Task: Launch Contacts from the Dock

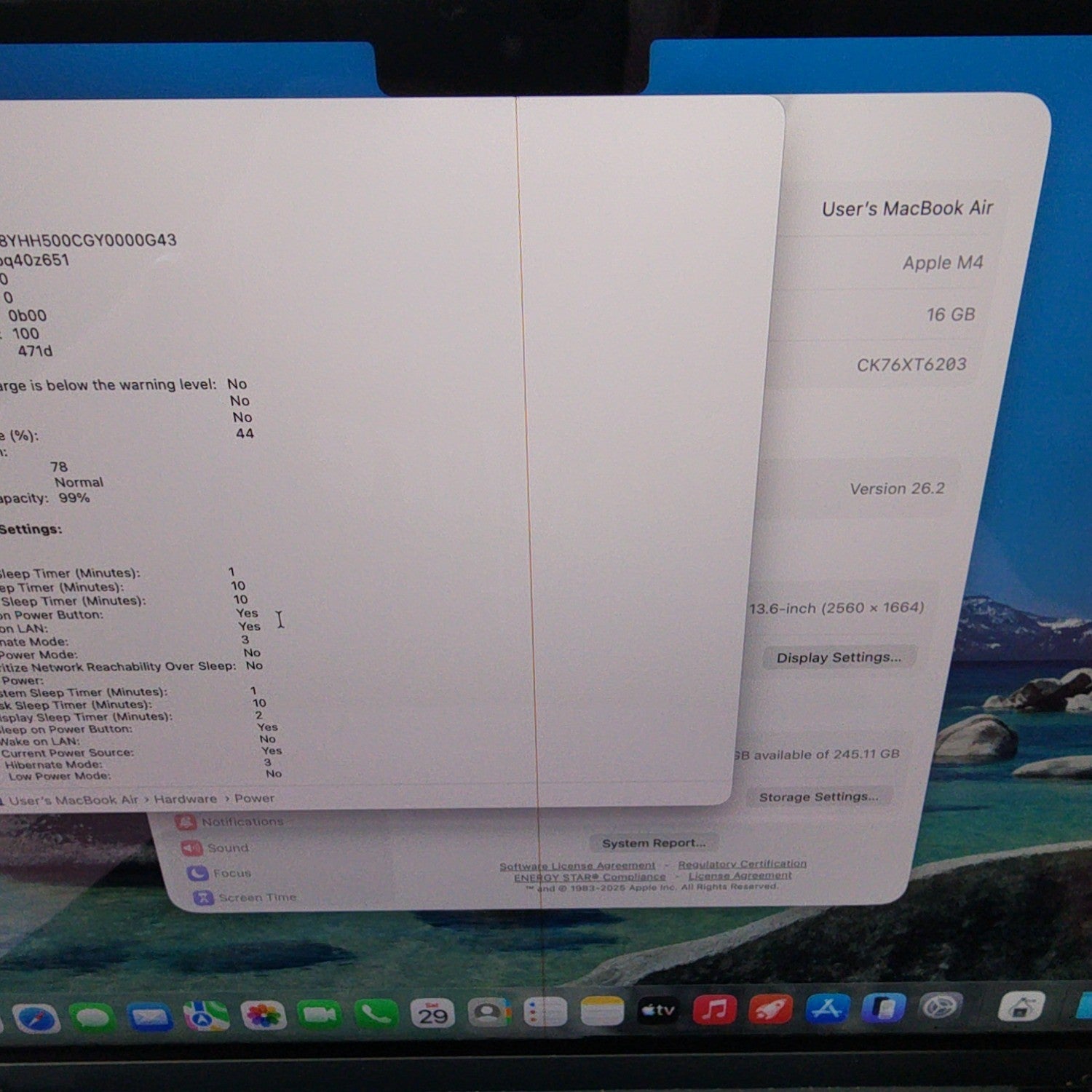Action: pos(489,1013)
